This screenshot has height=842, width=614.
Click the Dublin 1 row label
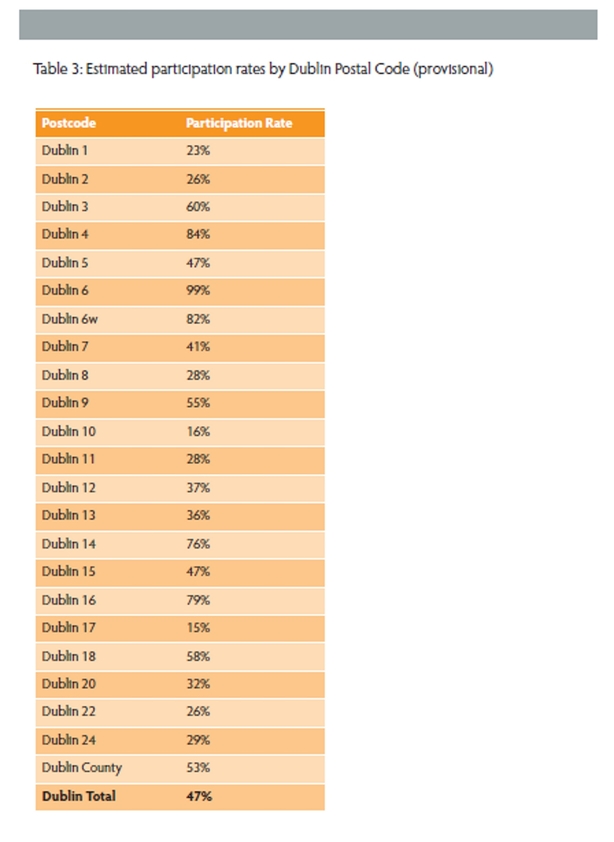(64, 150)
